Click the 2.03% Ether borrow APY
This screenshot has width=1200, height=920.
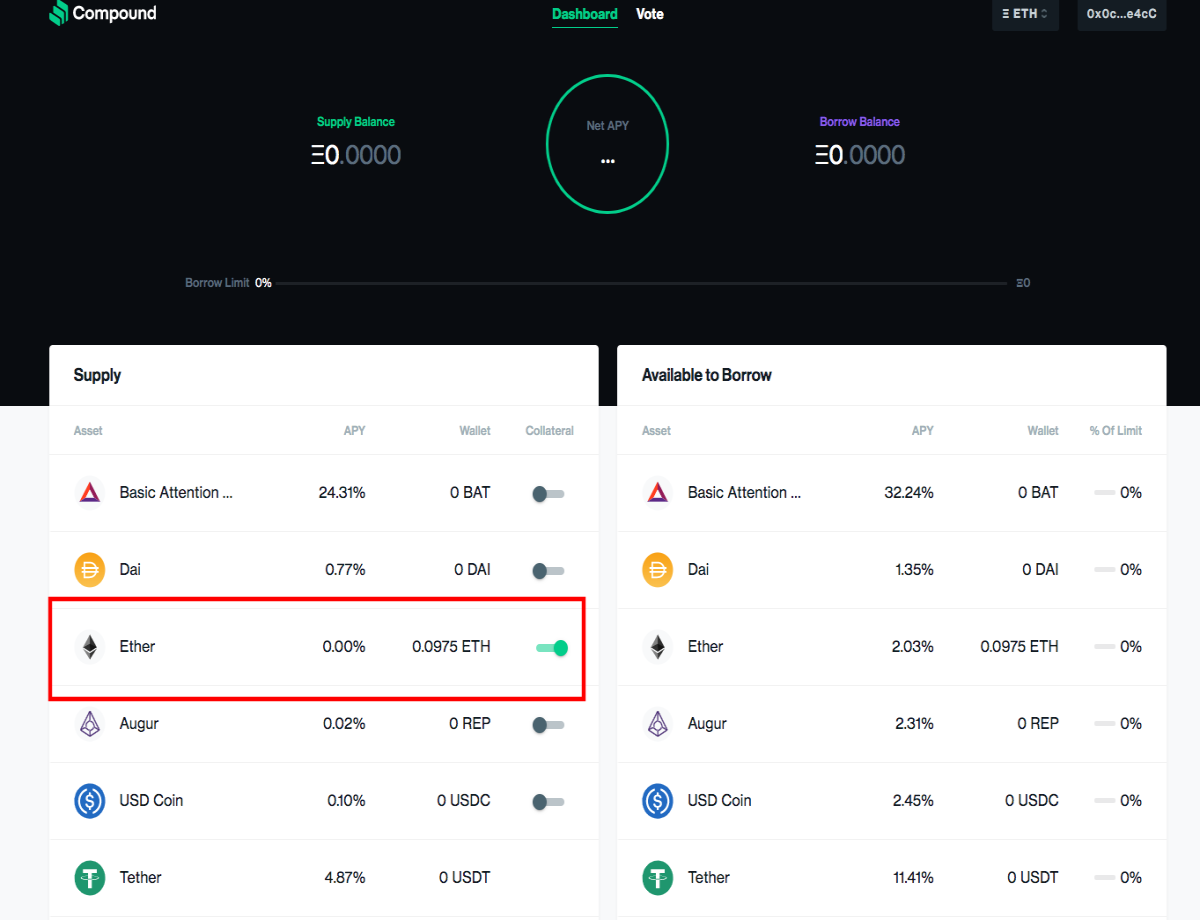click(913, 646)
